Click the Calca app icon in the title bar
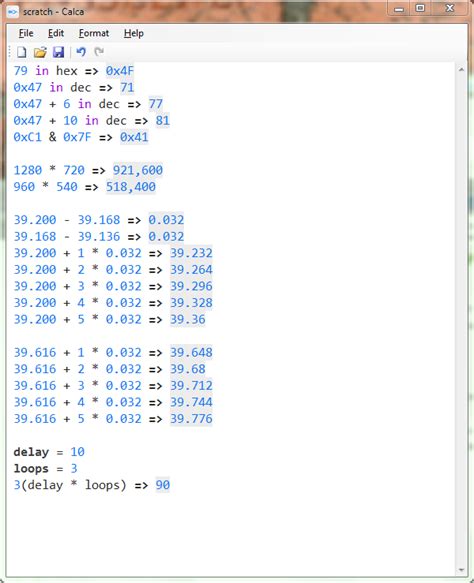The image size is (474, 583). 12,12
